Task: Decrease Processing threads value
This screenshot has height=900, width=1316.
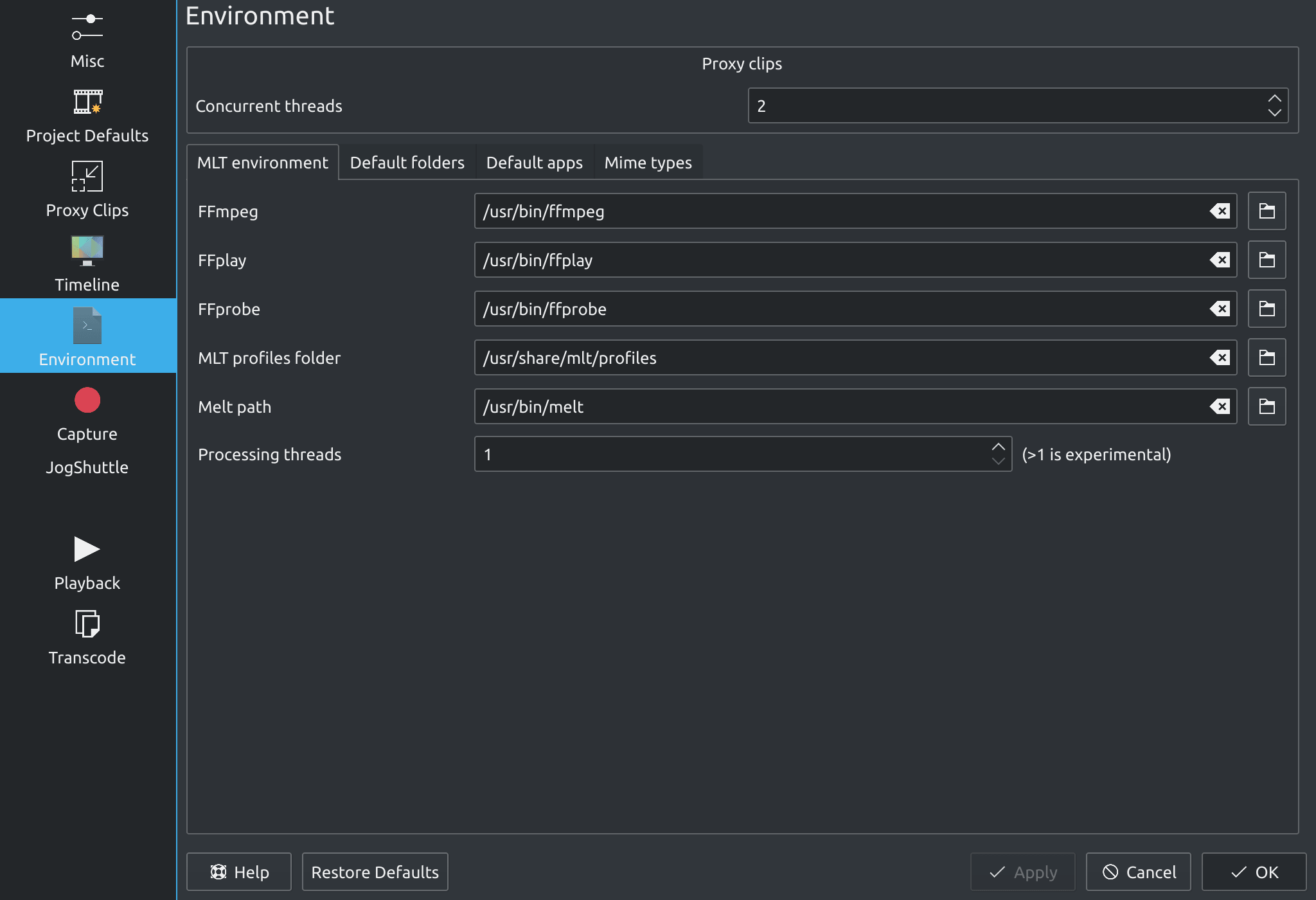Action: point(998,462)
